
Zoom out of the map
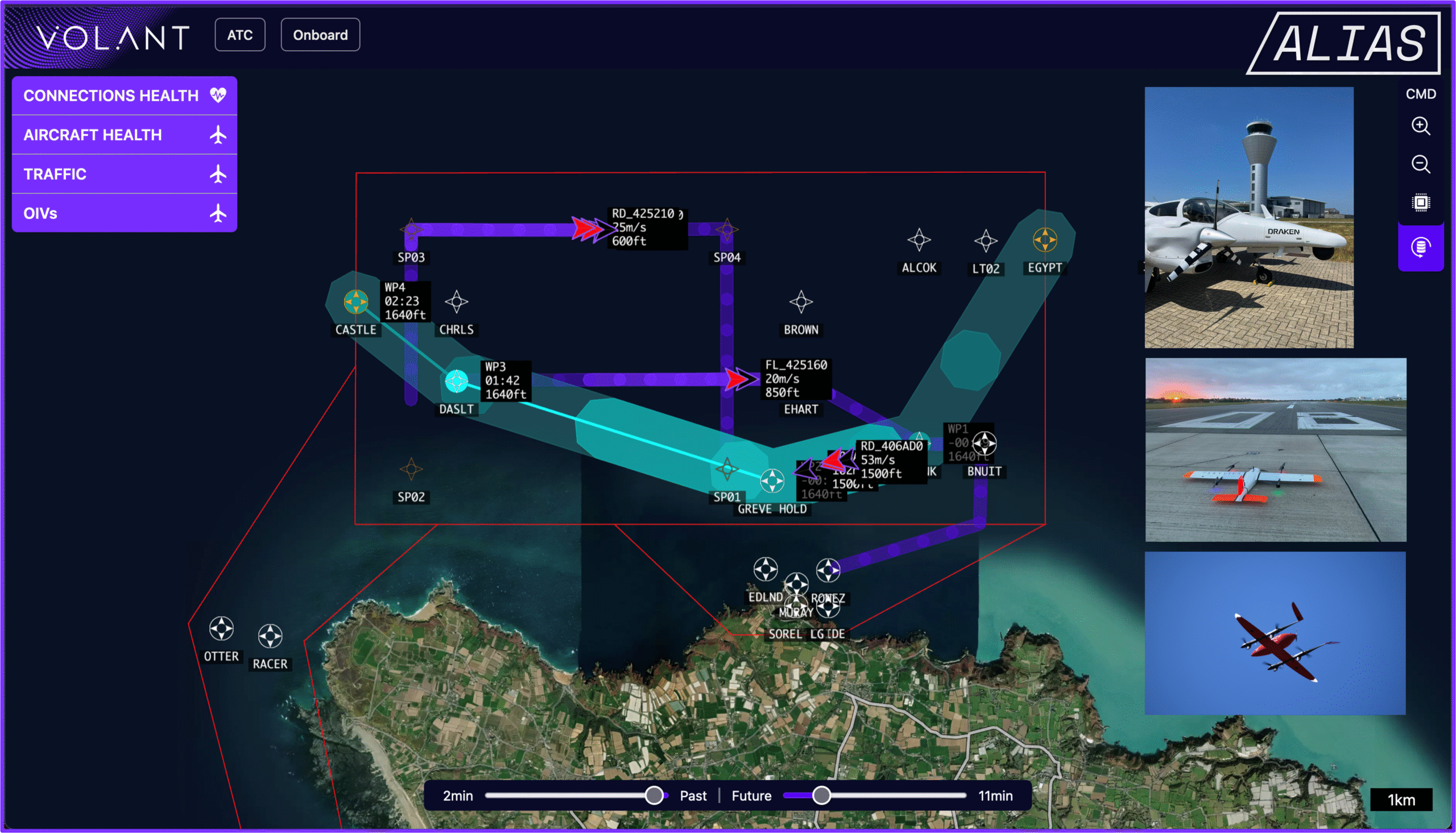point(1421,164)
